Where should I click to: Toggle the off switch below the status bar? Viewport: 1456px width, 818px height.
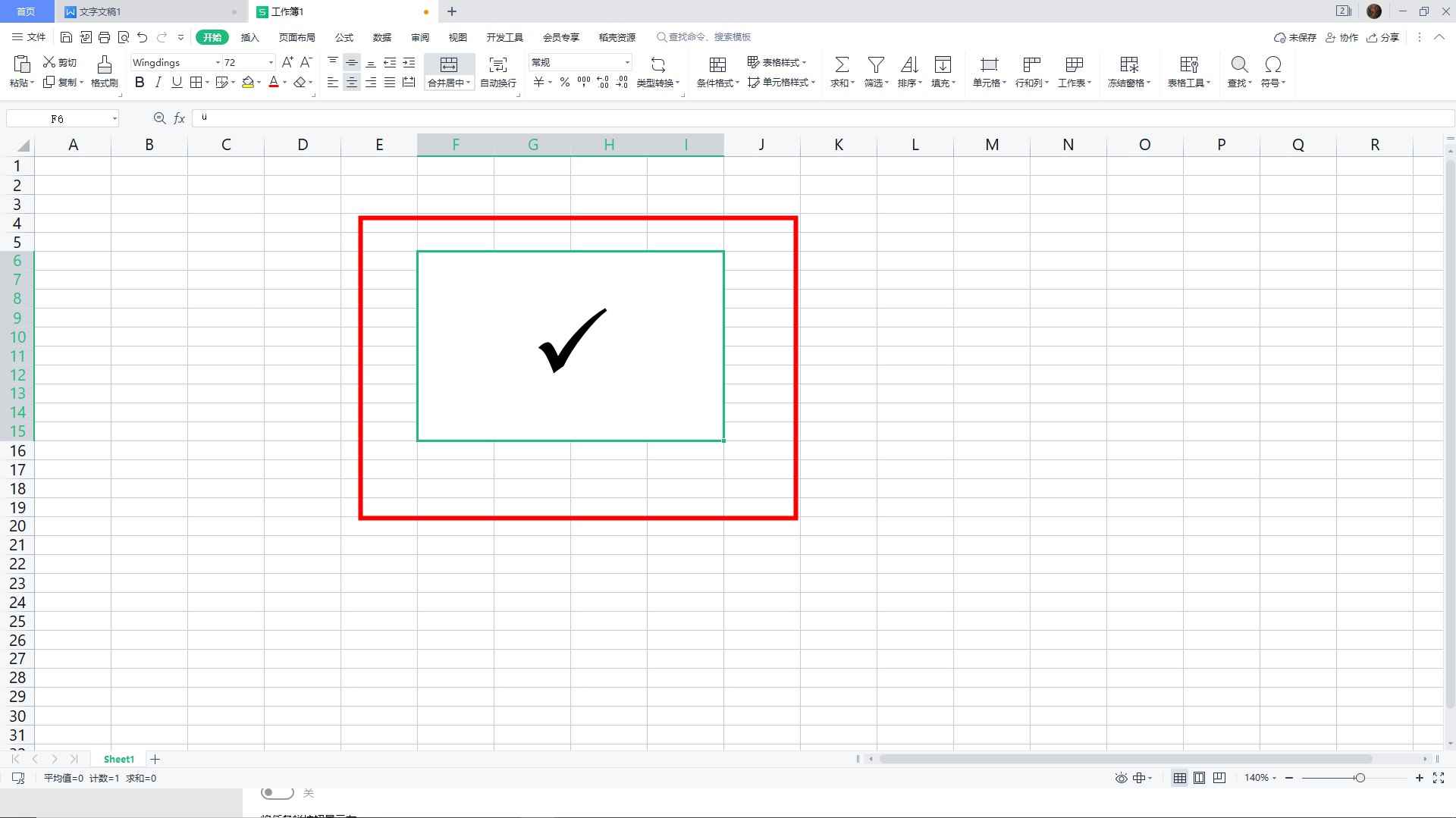[x=277, y=793]
